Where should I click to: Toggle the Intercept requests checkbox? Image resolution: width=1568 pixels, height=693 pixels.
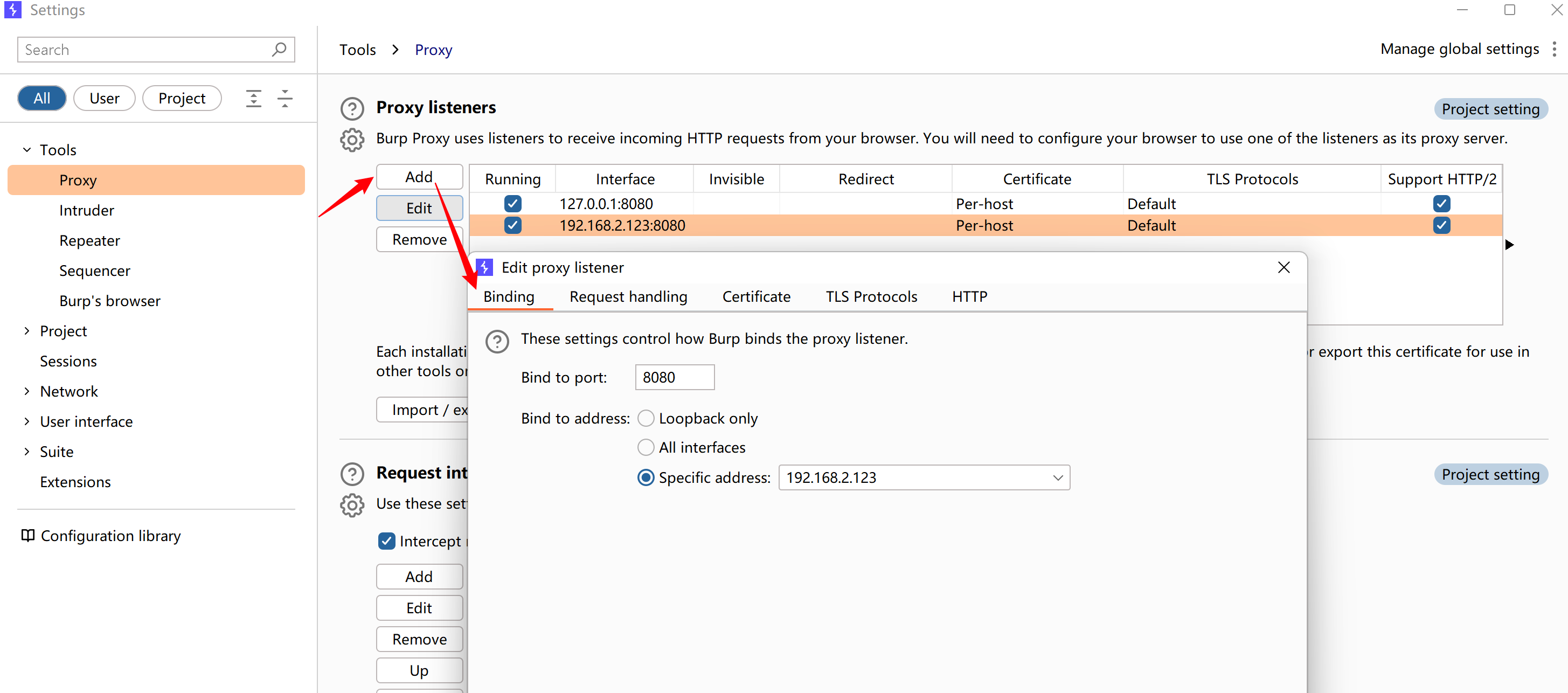[x=386, y=540]
